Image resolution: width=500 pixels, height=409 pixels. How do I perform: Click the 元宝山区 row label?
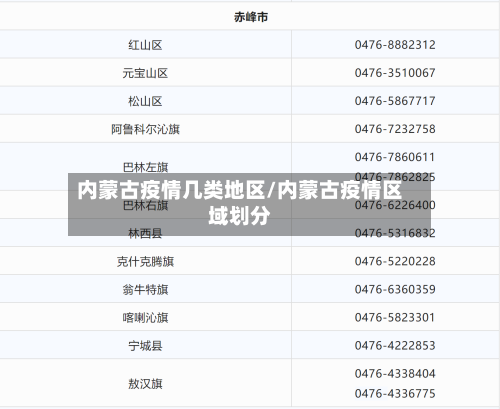(145, 73)
